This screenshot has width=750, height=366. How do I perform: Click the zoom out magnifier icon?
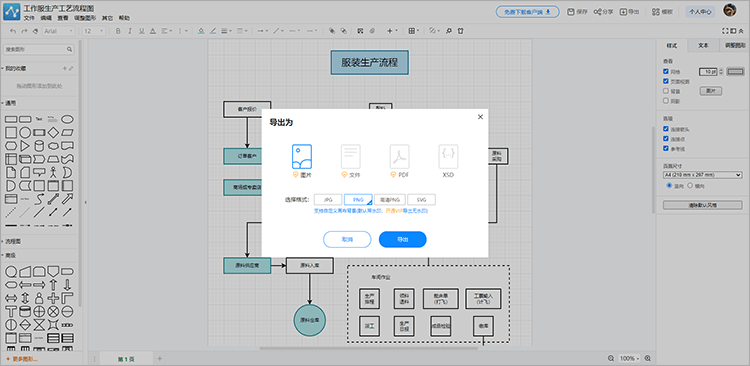pyautogui.click(x=611, y=358)
